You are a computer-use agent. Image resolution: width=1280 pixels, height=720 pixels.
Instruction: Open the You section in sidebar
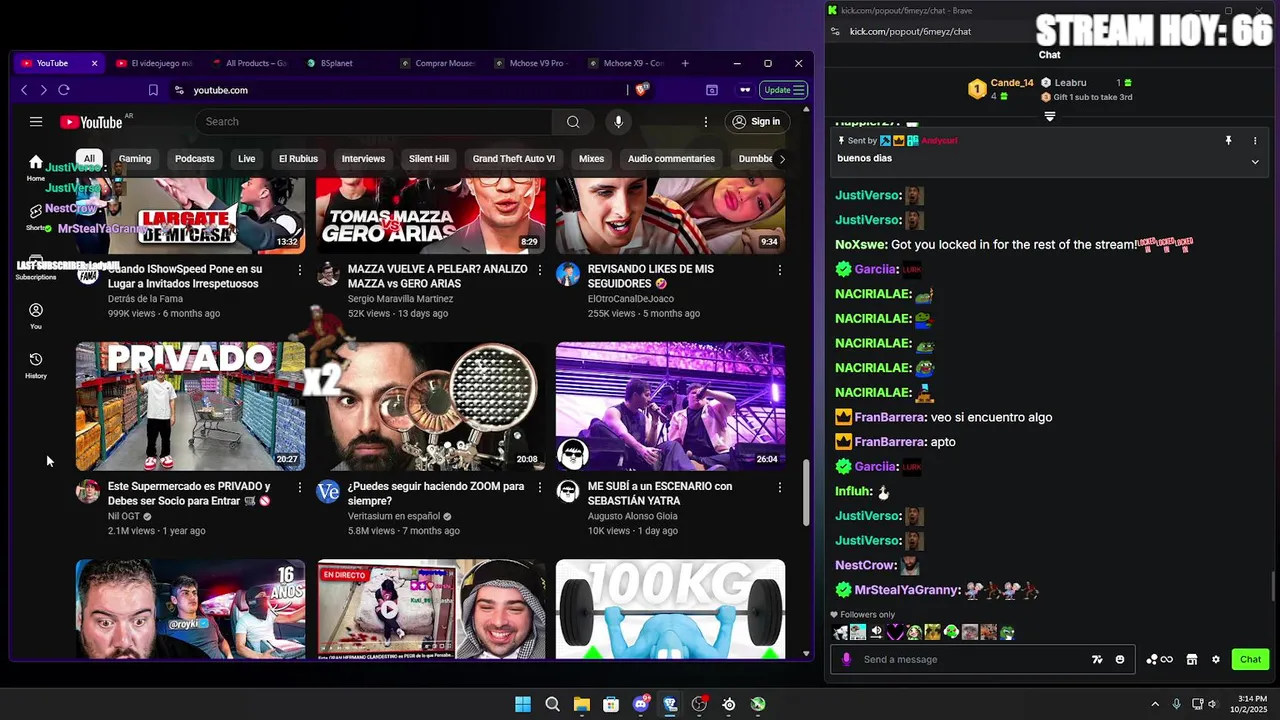pos(36,316)
